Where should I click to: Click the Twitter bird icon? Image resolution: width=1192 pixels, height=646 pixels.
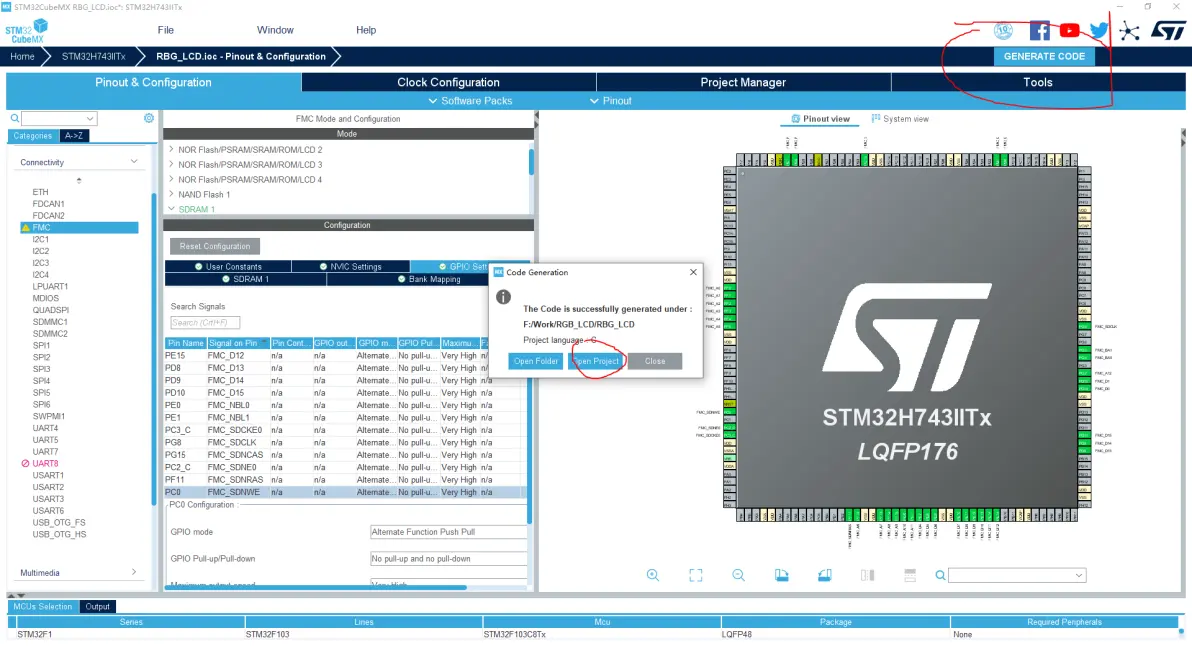click(x=1099, y=31)
